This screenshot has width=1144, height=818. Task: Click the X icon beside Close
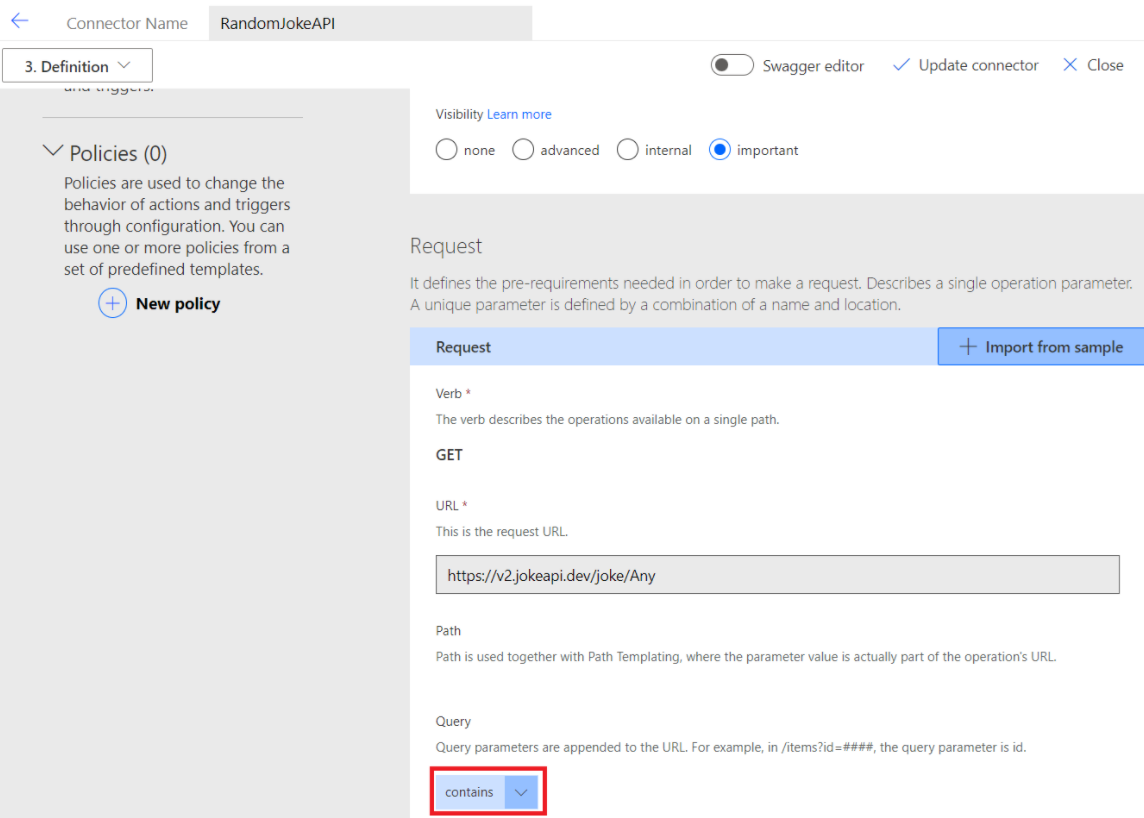[x=1070, y=65]
